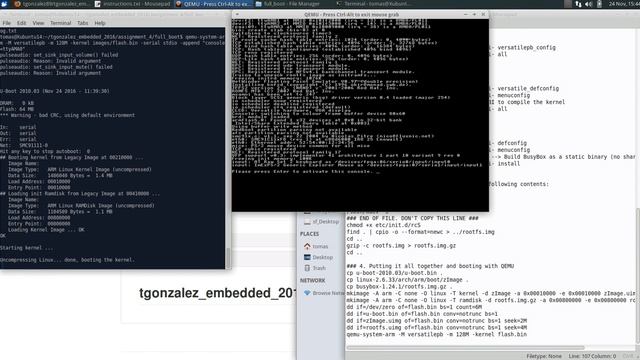This screenshot has height=360, width=640.
Task: Switch to the browser window in the taskbar
Action: click(51, 4)
